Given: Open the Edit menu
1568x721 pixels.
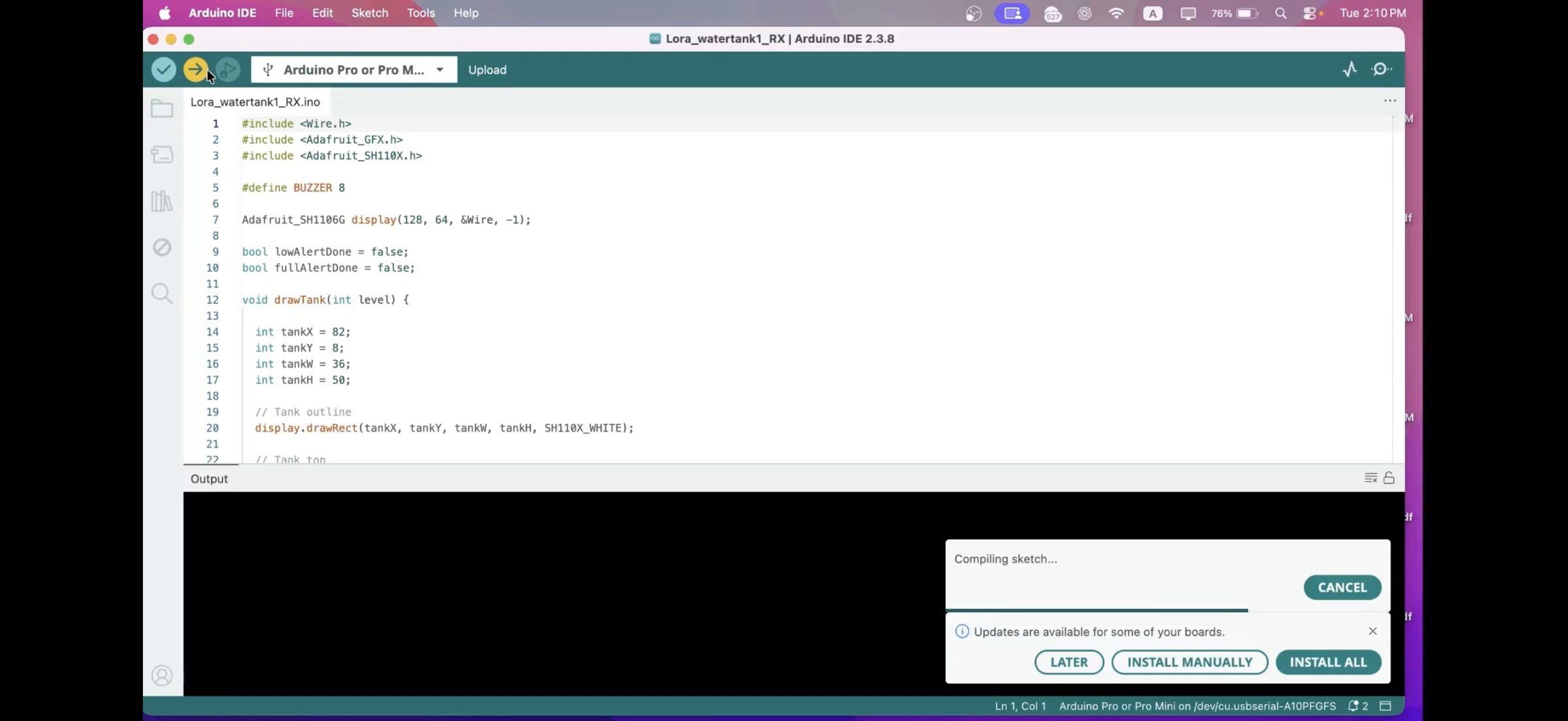Looking at the screenshot, I should 322,13.
